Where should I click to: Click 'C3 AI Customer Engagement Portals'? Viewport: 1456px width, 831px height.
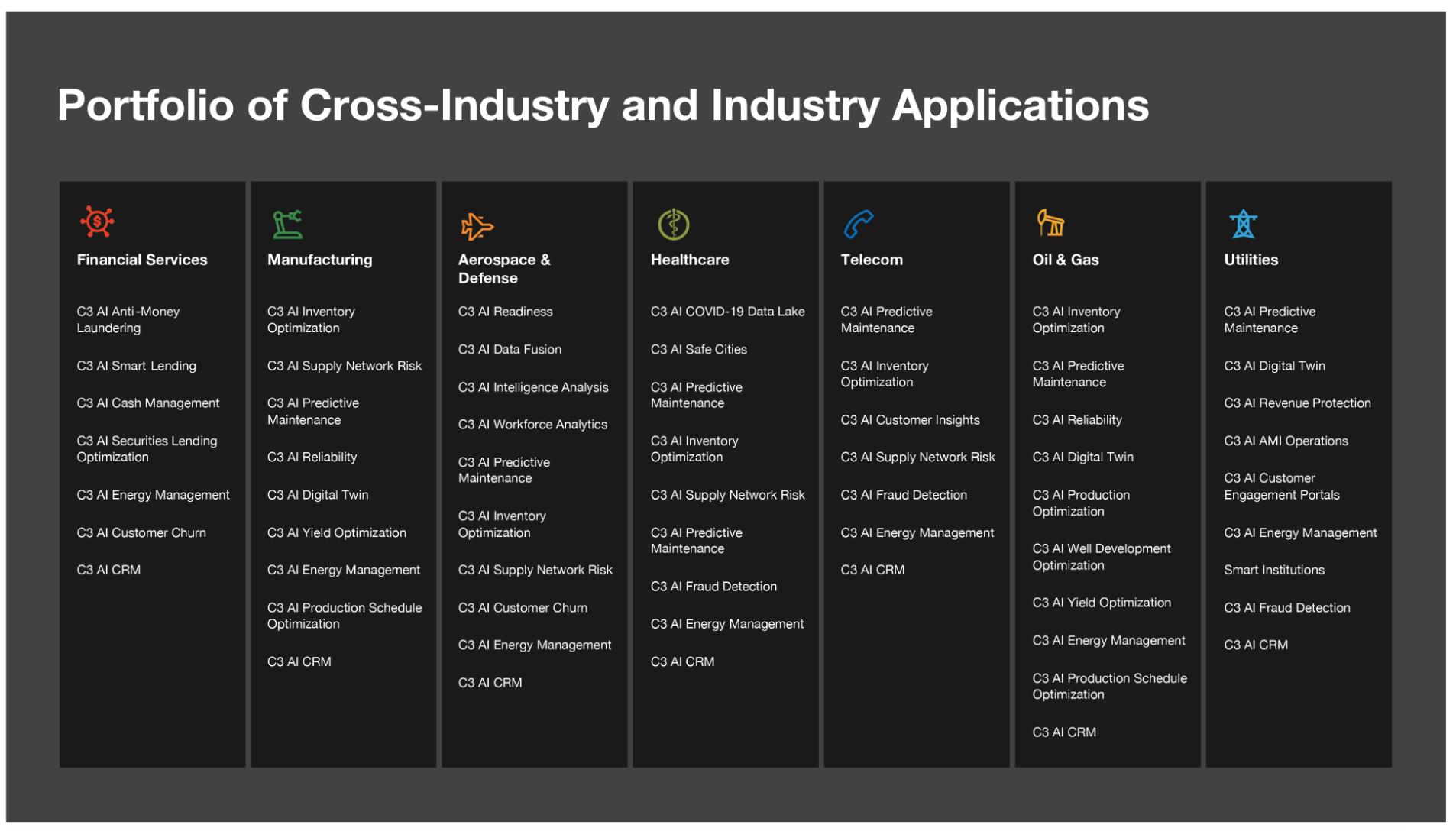(x=1281, y=487)
